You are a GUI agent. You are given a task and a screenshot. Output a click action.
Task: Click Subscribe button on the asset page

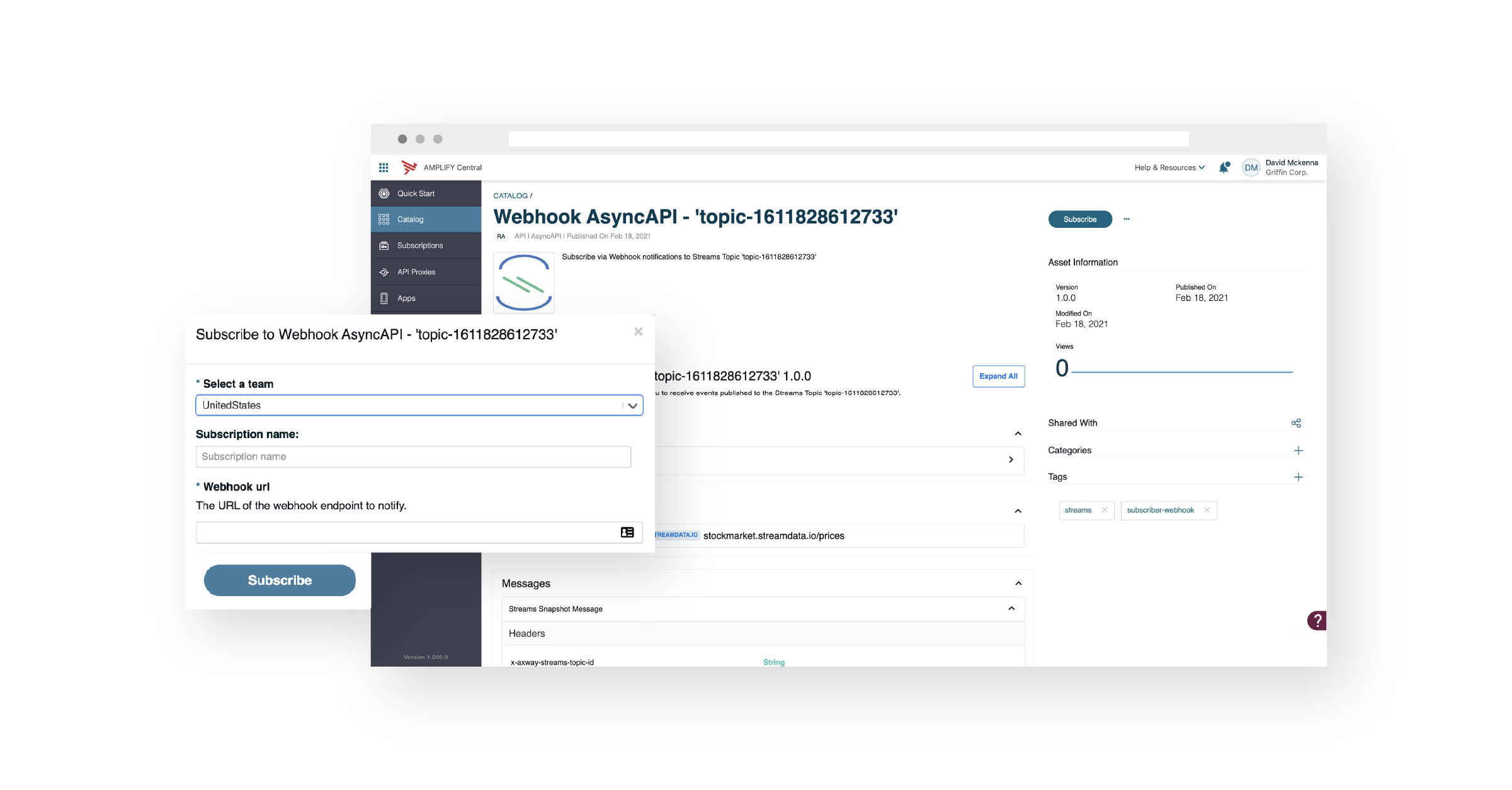(1080, 219)
